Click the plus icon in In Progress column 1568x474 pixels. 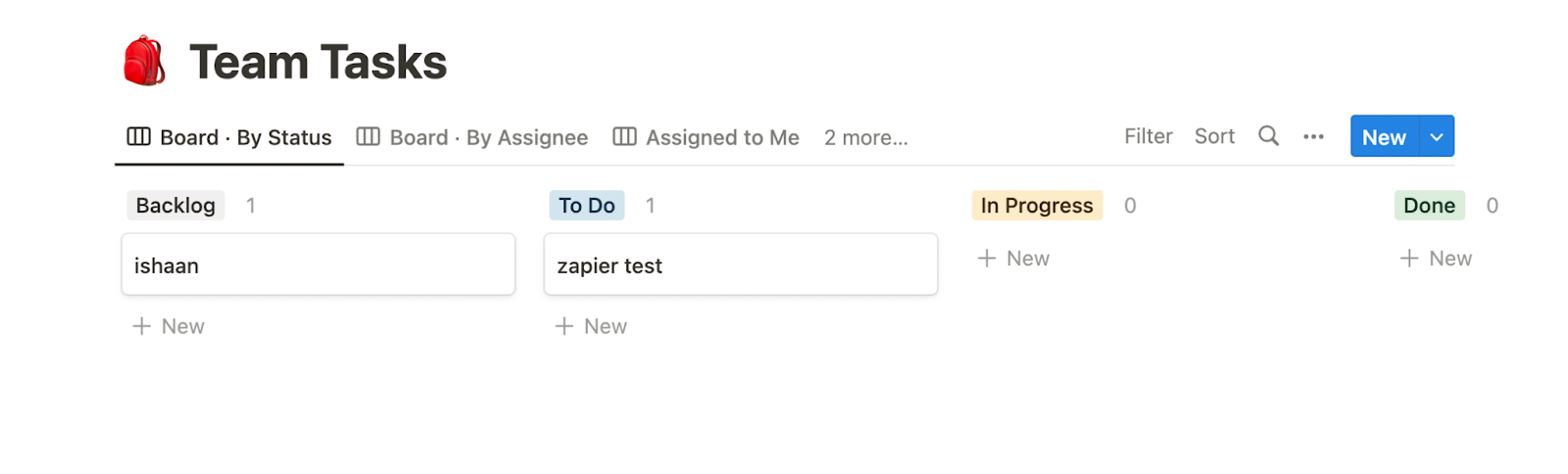987,259
